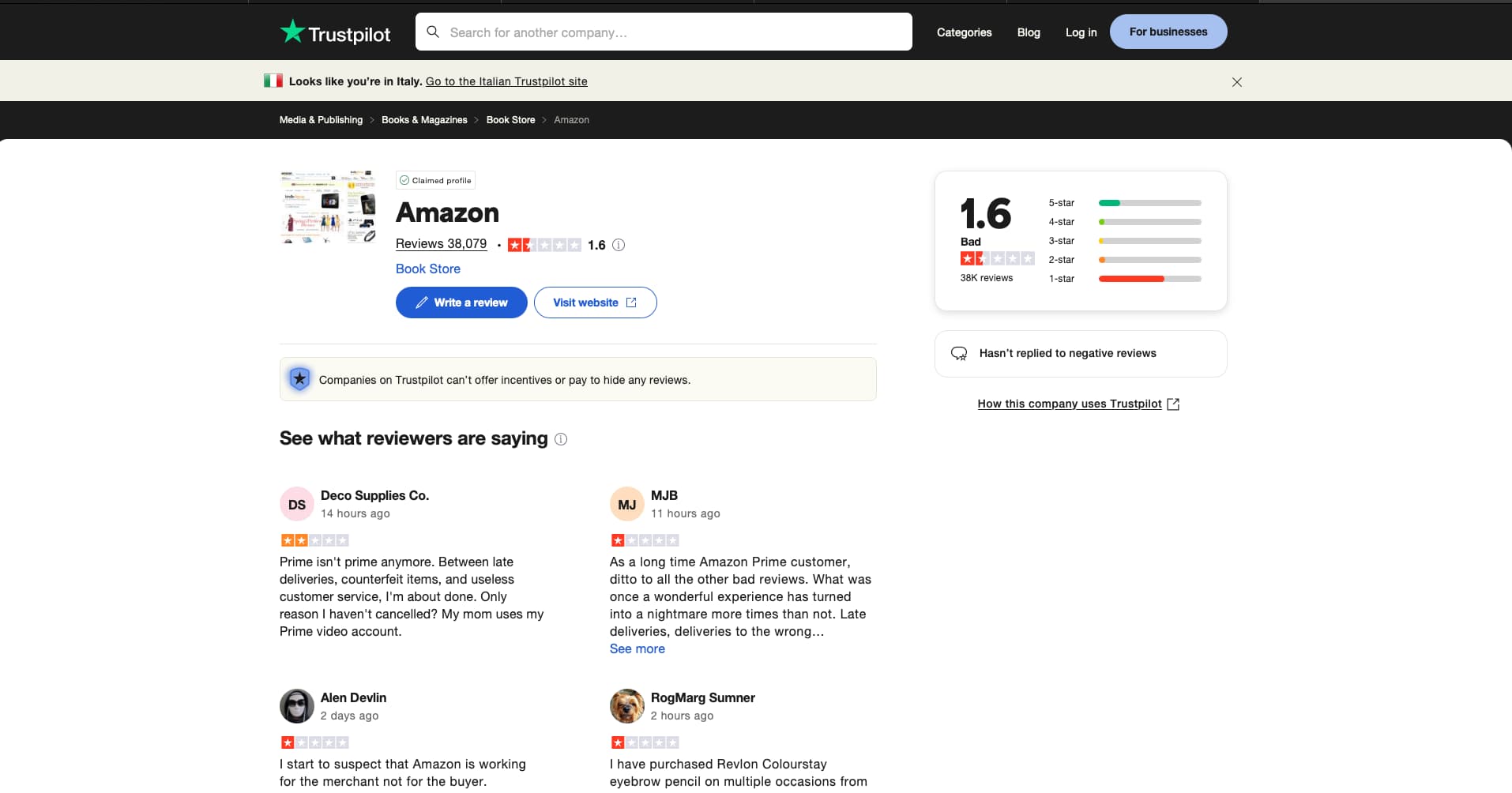
Task: Click the star rating beside Reviews 38,079
Action: pos(544,245)
